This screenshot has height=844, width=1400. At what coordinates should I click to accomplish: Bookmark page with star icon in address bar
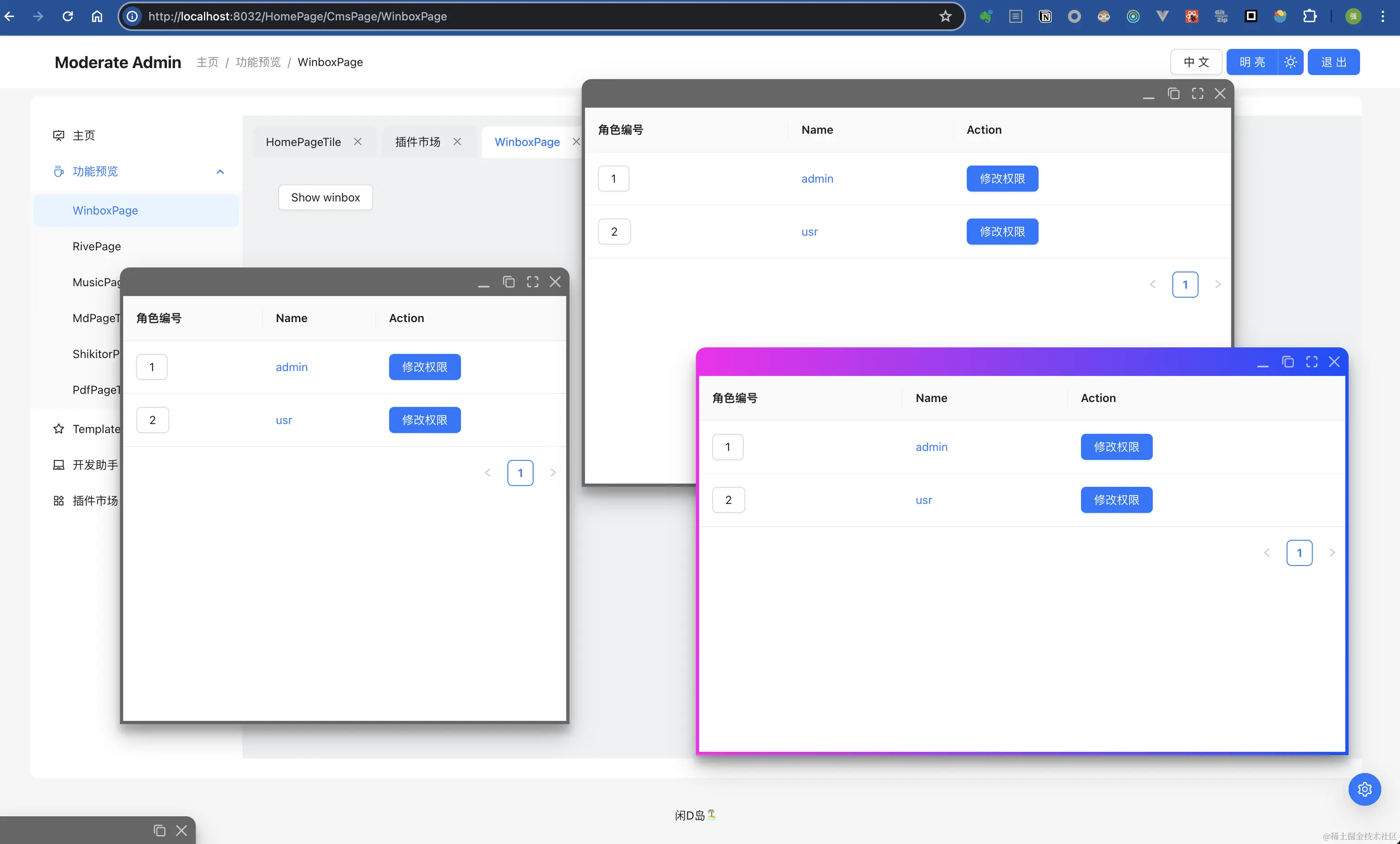945,17
